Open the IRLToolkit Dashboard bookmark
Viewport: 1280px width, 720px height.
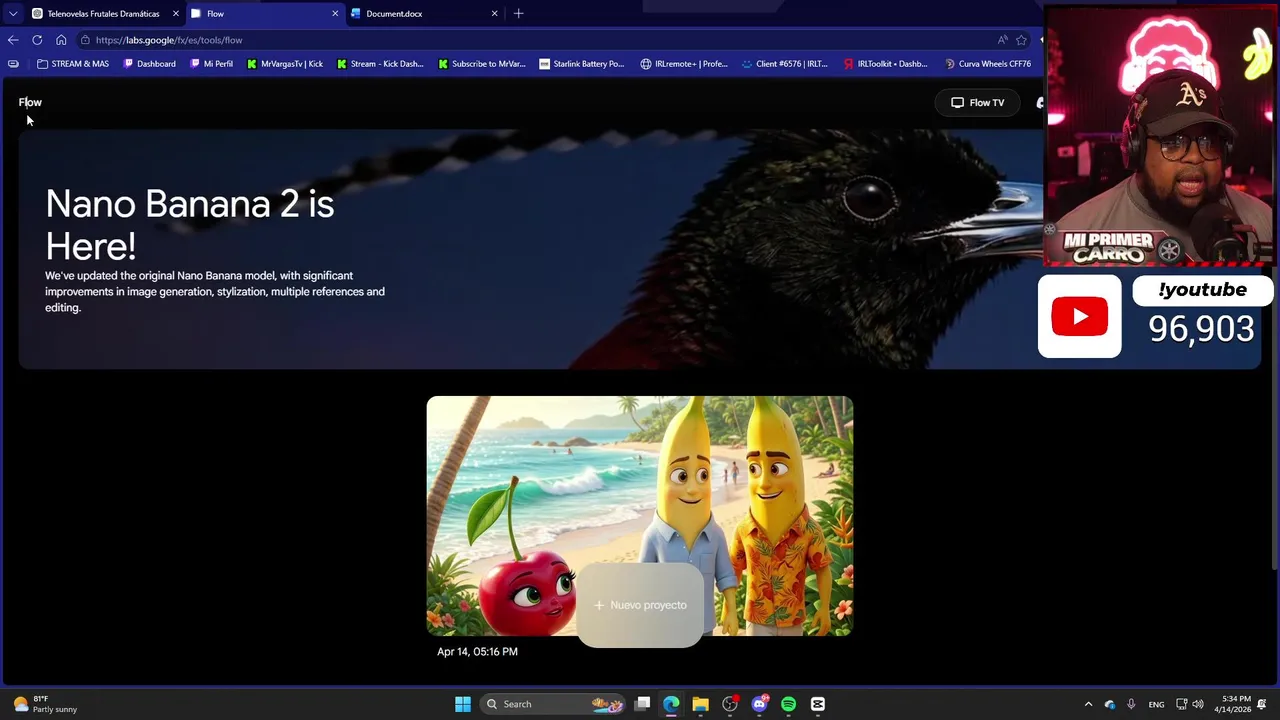click(886, 64)
